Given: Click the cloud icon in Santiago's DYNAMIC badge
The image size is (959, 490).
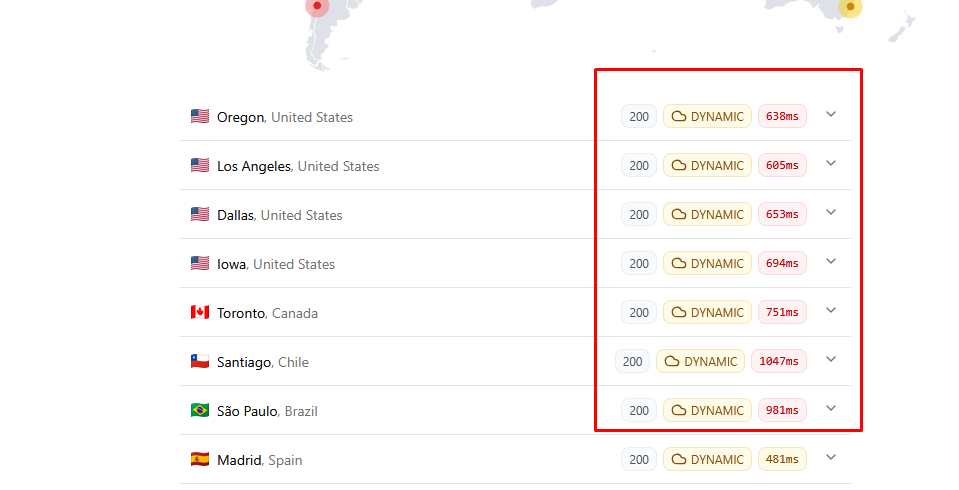Looking at the screenshot, I should (672, 362).
